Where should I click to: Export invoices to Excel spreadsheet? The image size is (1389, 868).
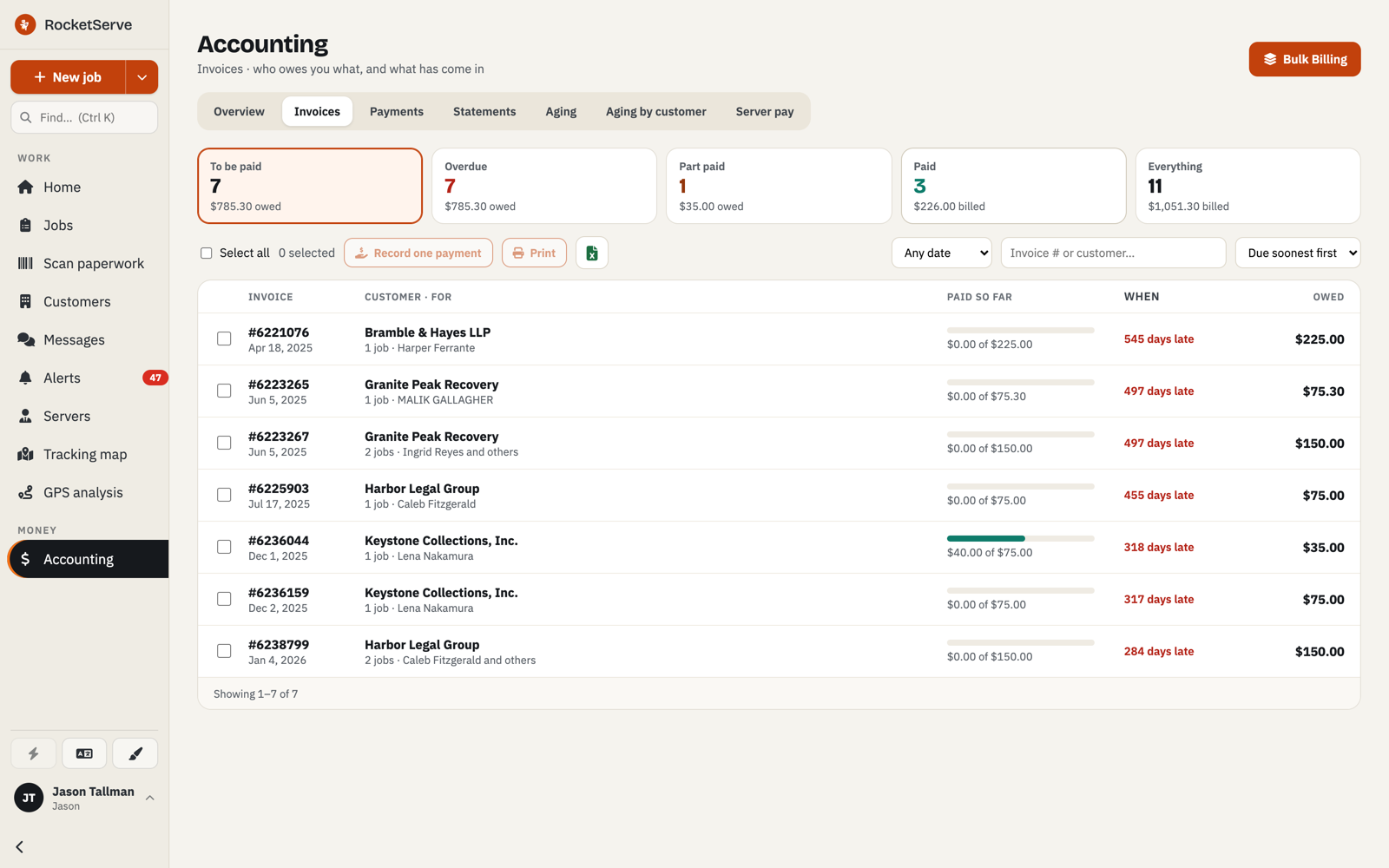coord(592,253)
